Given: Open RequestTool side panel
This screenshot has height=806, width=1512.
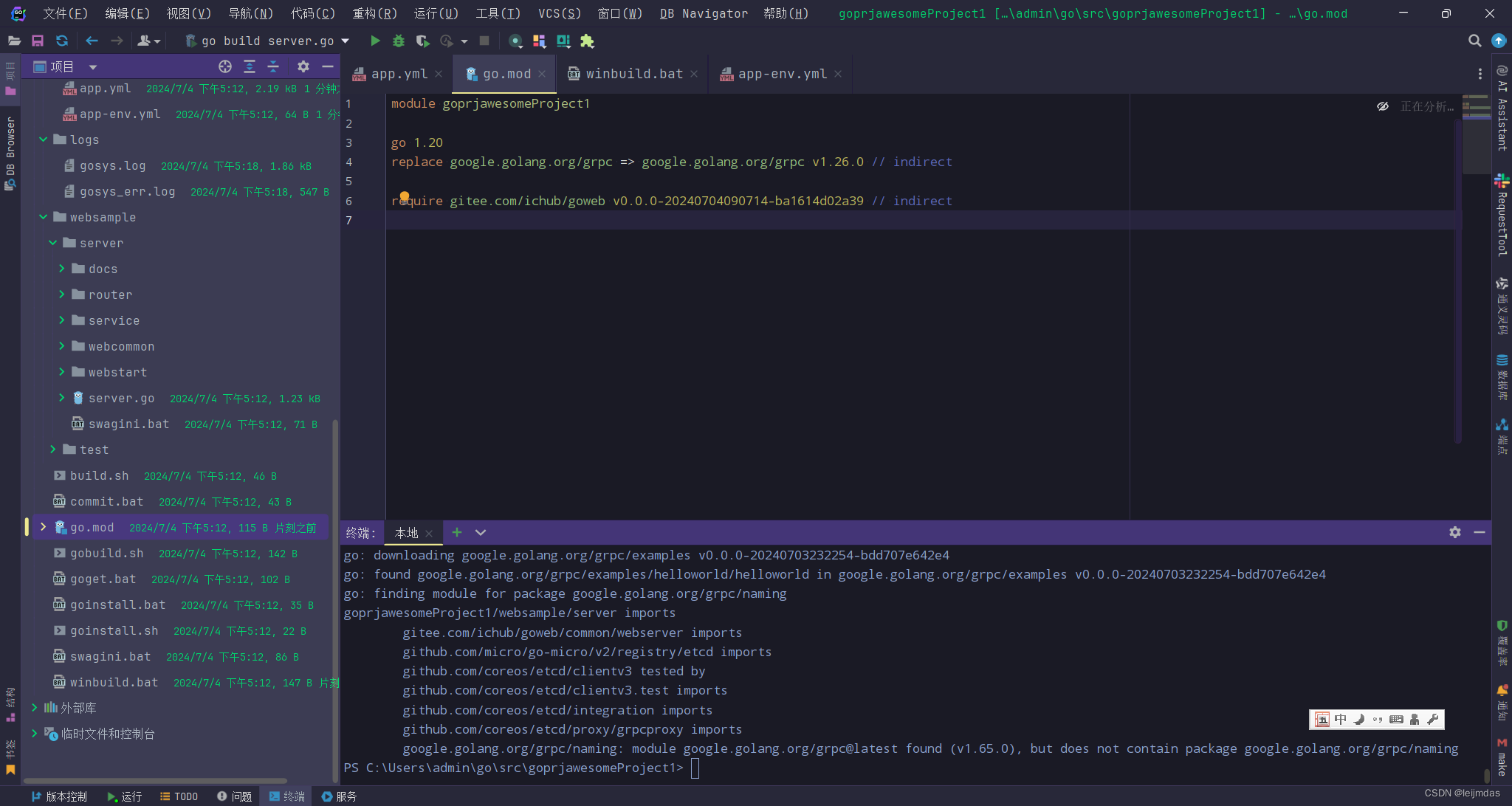Looking at the screenshot, I should (1502, 215).
